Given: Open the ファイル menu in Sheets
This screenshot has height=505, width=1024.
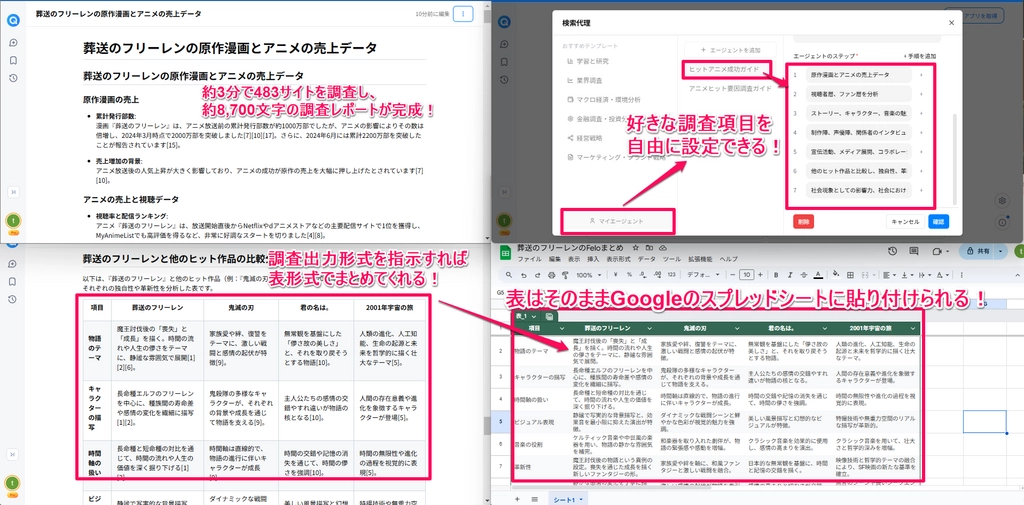Looking at the screenshot, I should pyautogui.click(x=530, y=259).
